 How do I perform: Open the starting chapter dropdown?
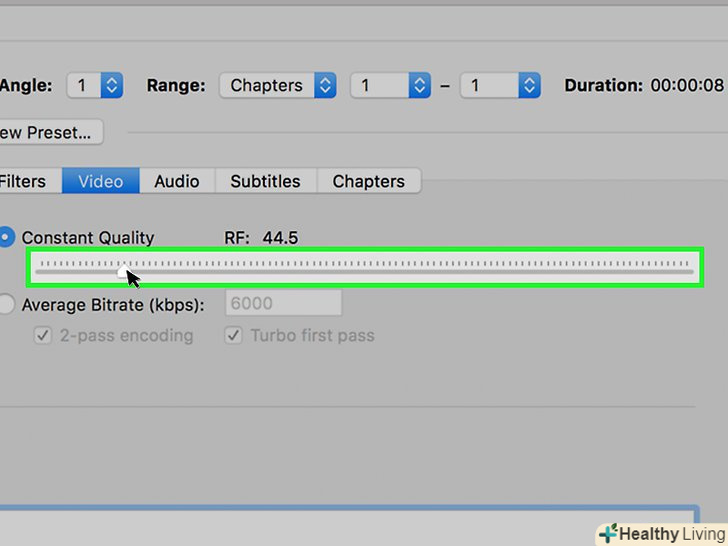(x=390, y=86)
